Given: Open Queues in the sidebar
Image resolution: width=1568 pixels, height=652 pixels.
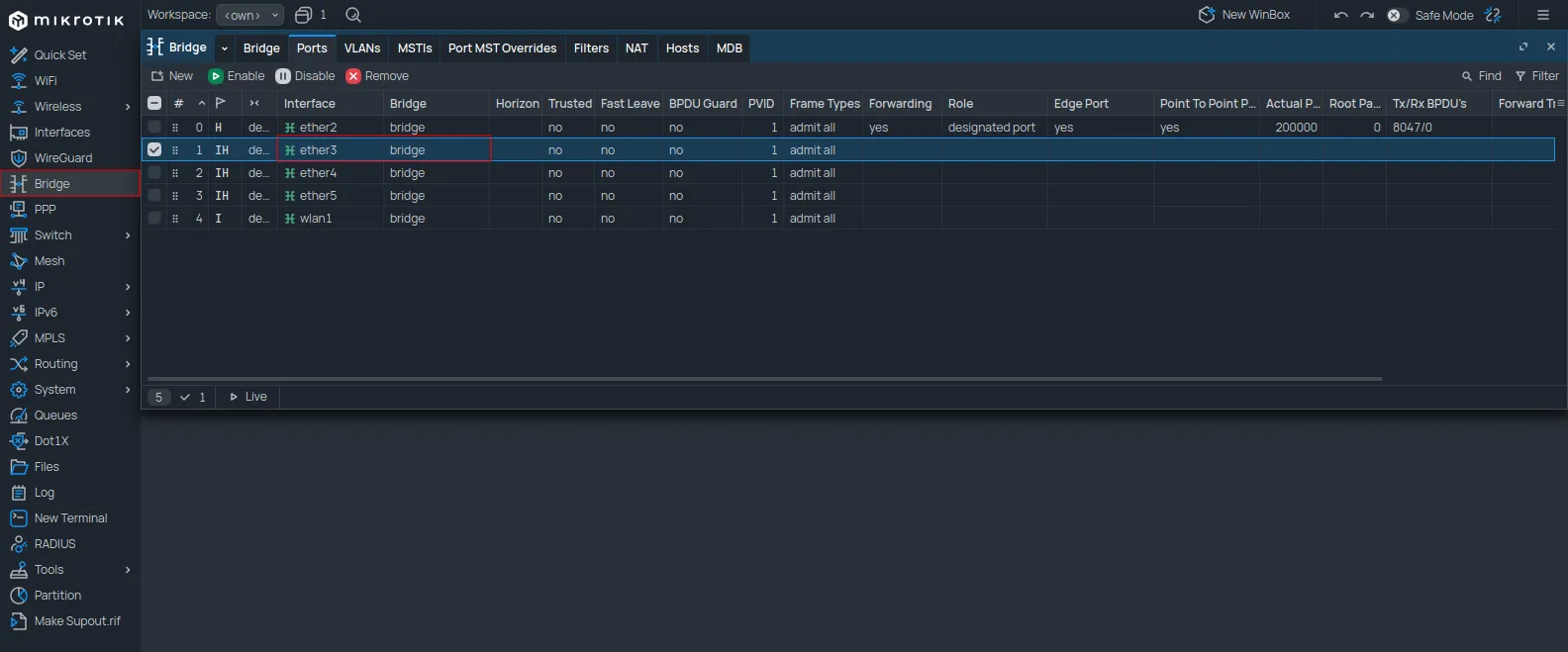Looking at the screenshot, I should [x=55, y=416].
